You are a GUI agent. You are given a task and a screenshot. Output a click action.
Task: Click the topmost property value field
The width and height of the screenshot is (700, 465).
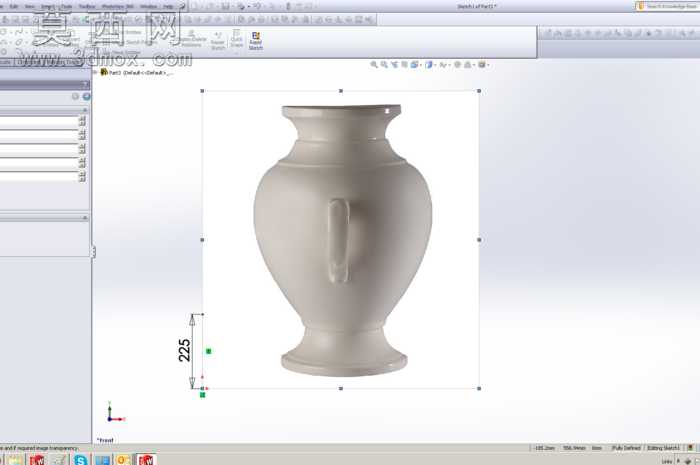pos(39,121)
